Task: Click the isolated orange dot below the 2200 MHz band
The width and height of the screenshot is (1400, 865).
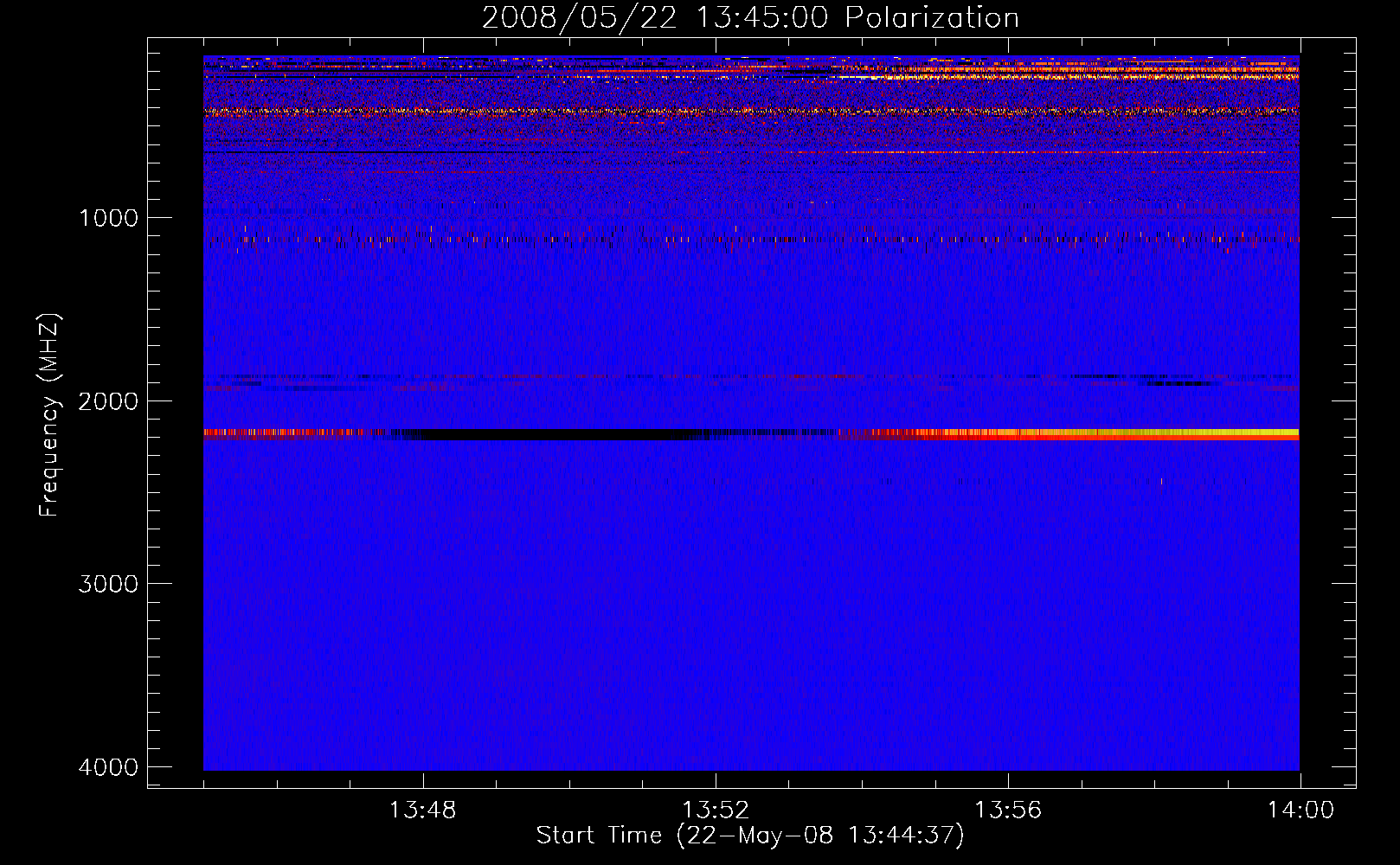Action: (1161, 482)
